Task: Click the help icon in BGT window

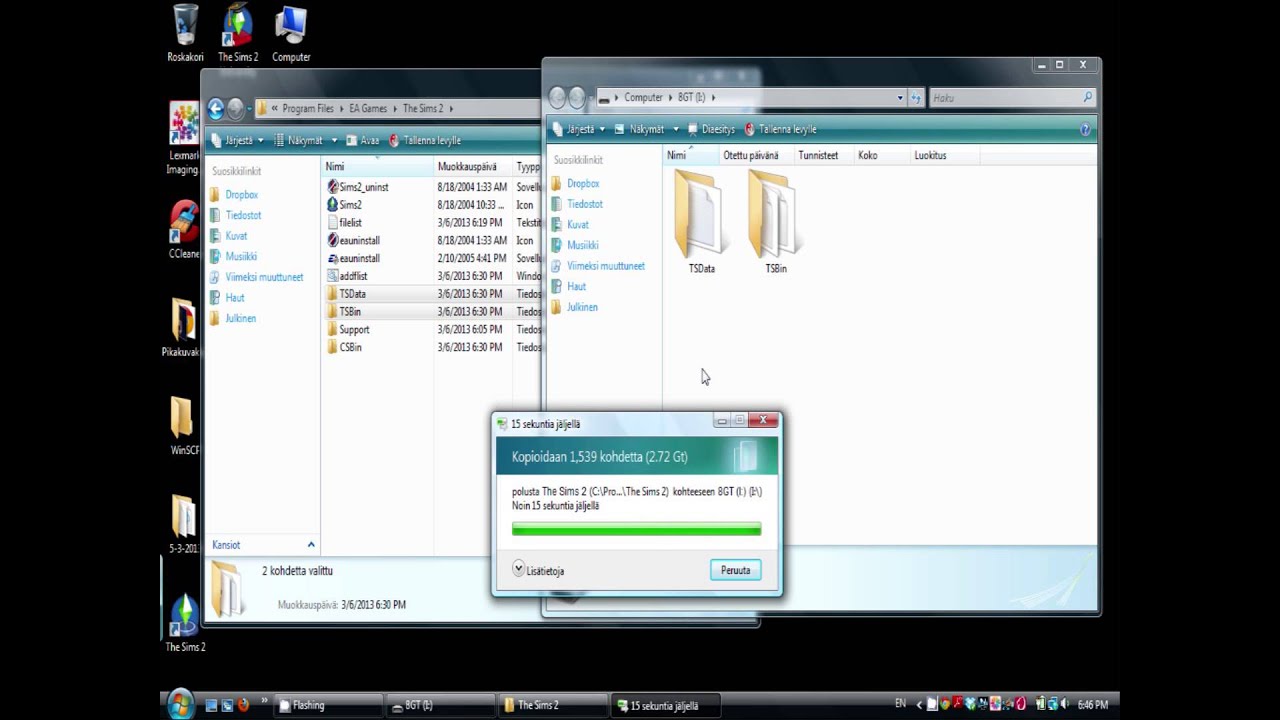Action: pos(1085,129)
